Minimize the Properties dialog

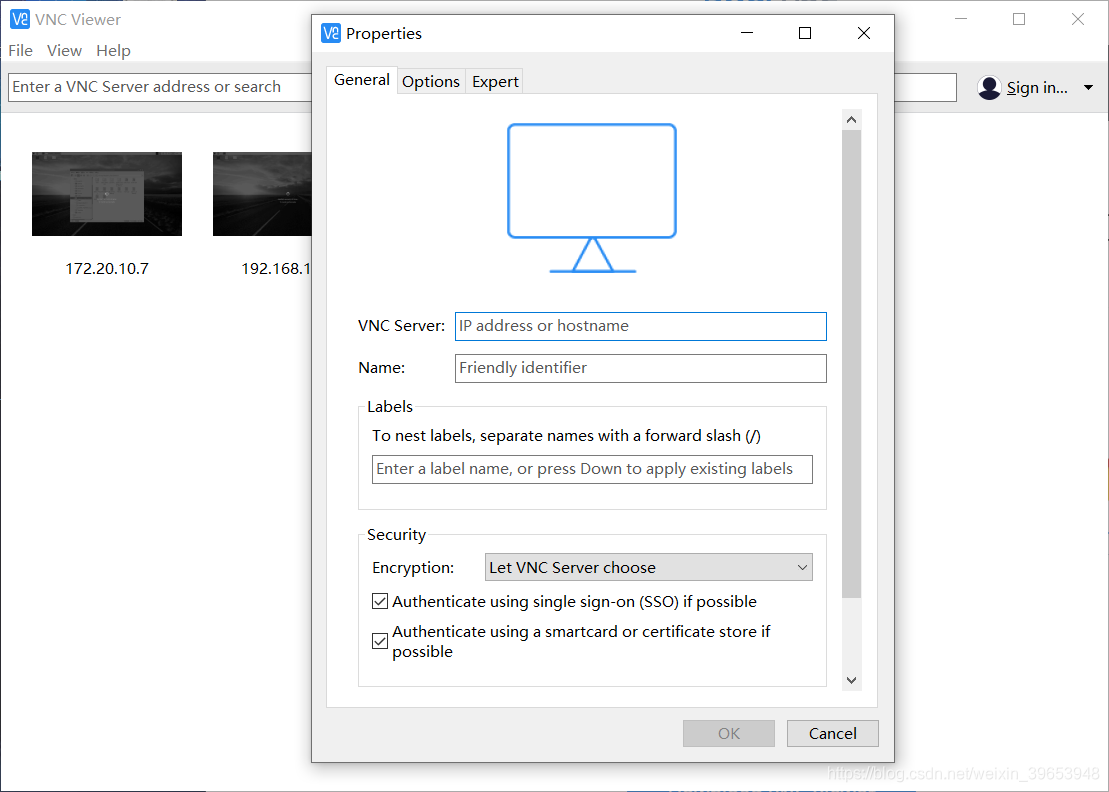pos(747,33)
